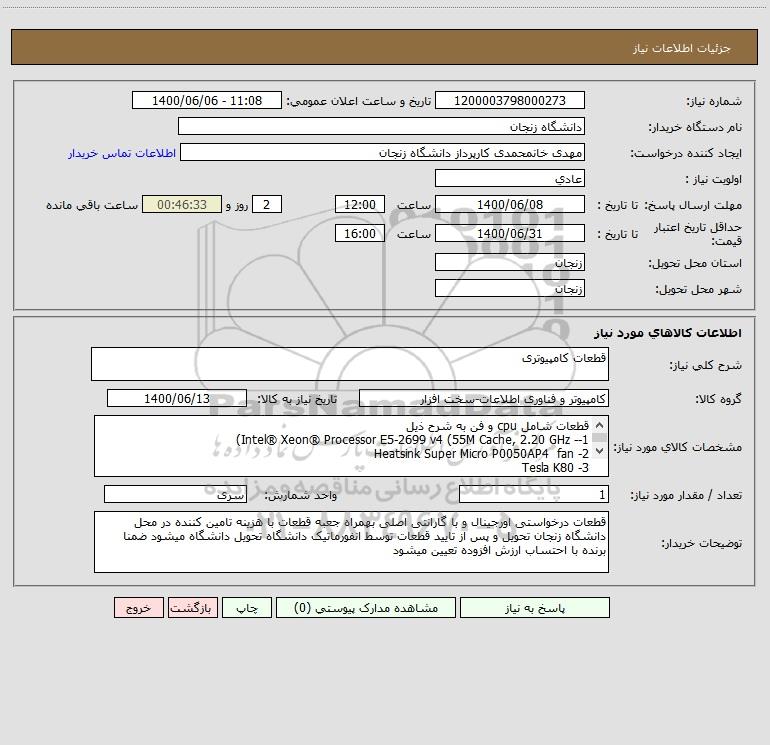The image size is (770, 745).
Task: Click label تعداد / مقدار مورد نیاز
Action: click(x=686, y=495)
